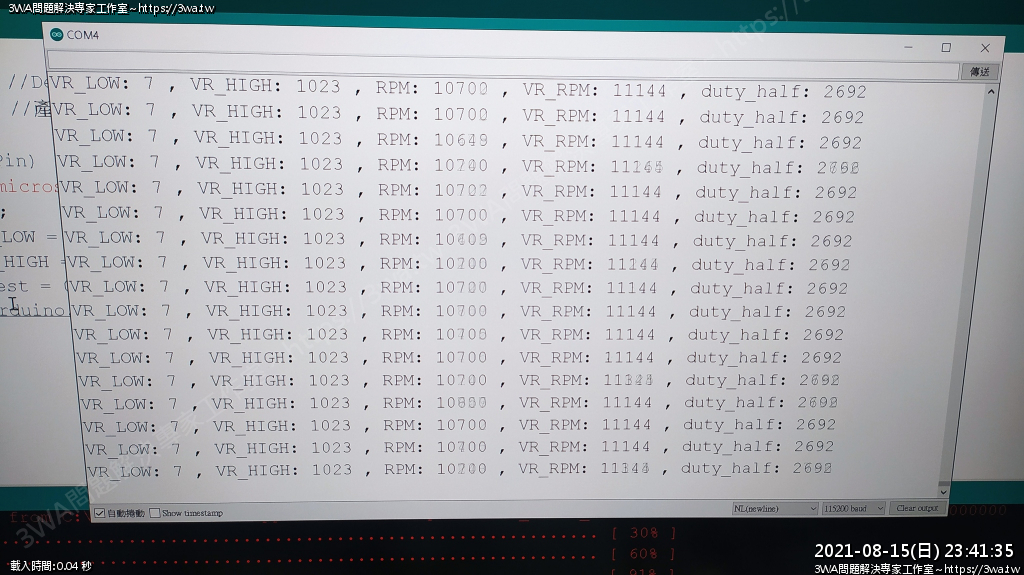Click the scrollbar down arrow in serial output
The width and height of the screenshot is (1024, 575).
(942, 491)
